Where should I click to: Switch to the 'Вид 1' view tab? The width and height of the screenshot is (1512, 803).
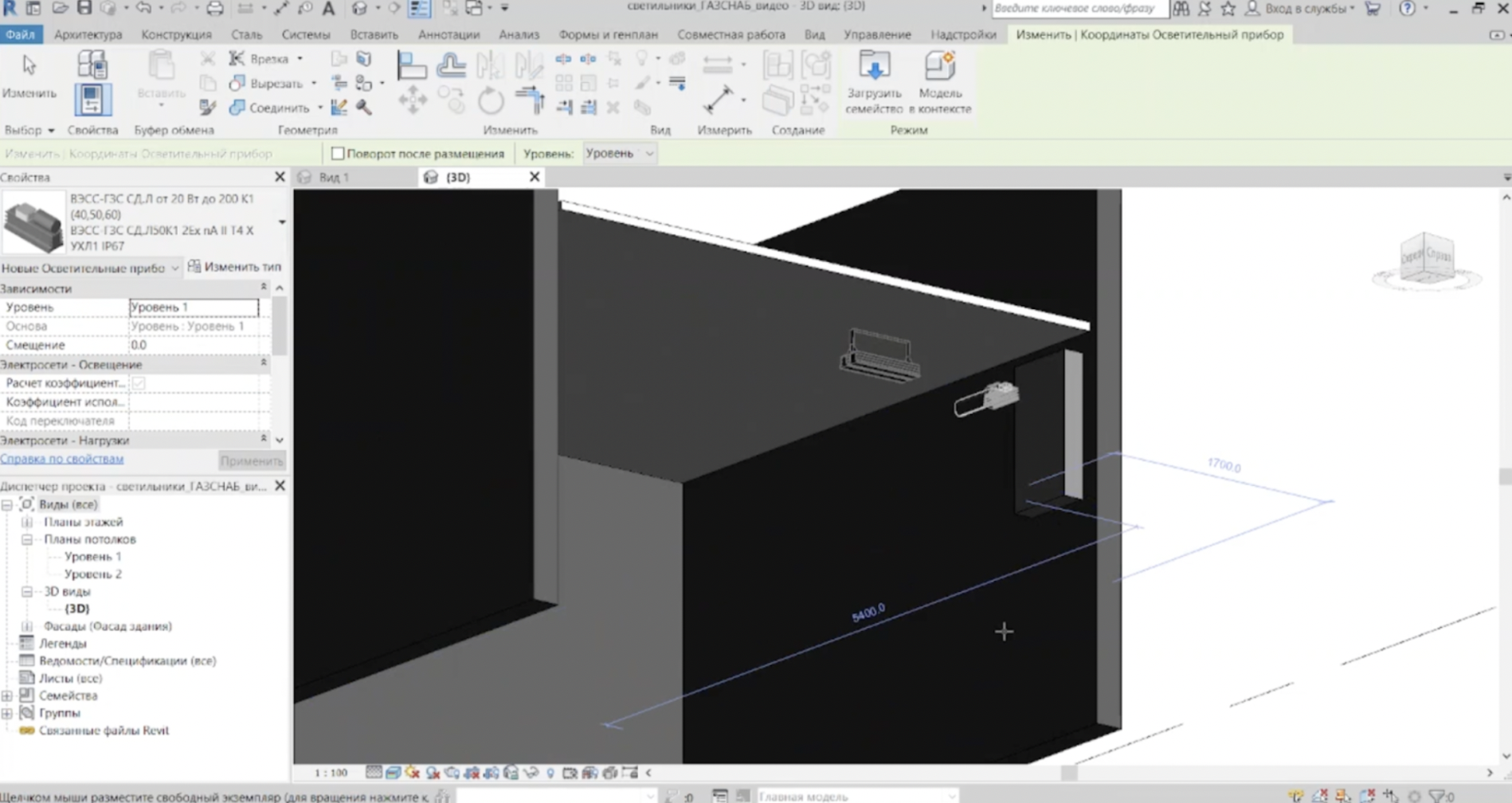(x=335, y=177)
